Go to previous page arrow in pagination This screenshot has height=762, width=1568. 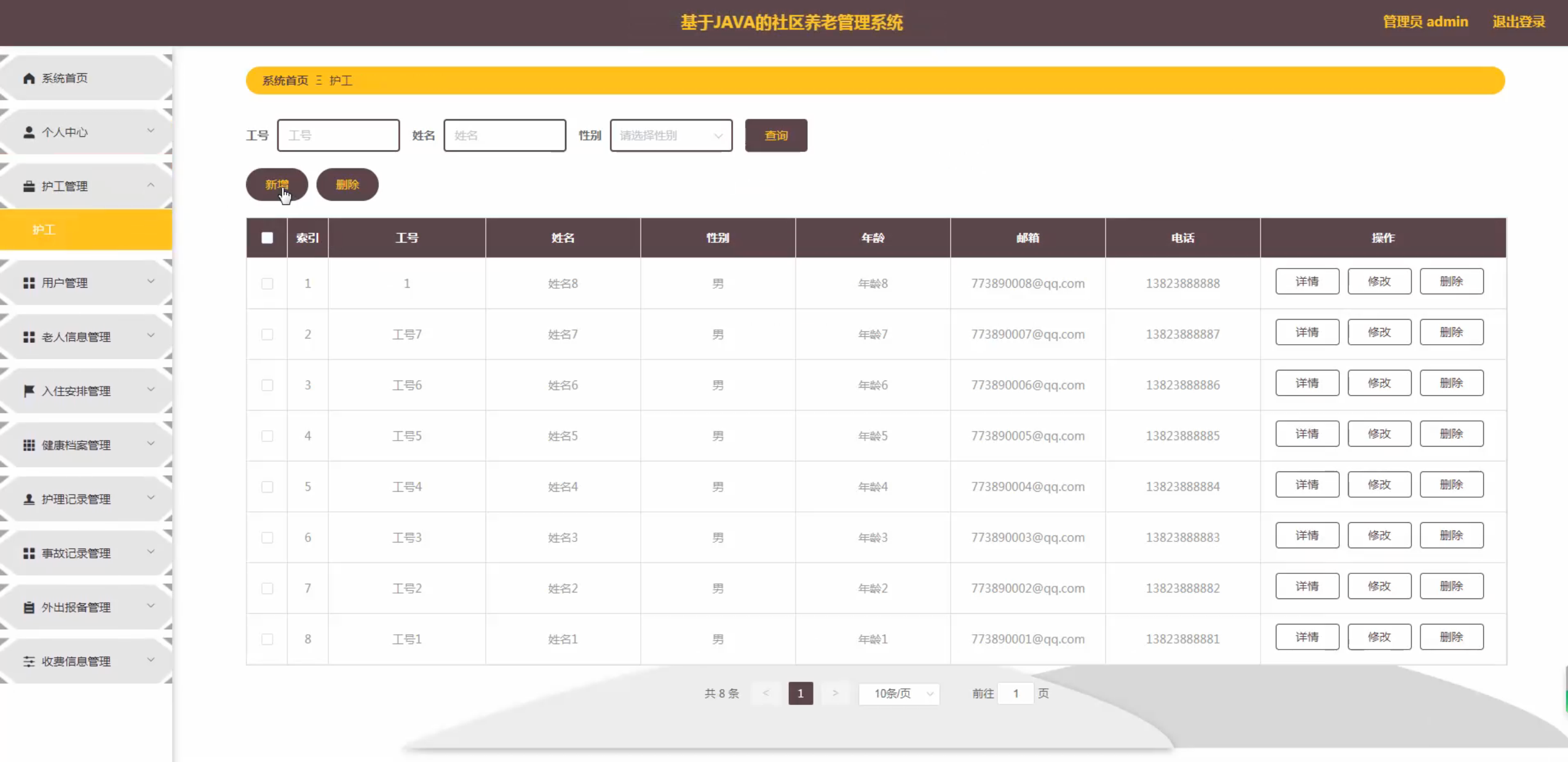pyautogui.click(x=766, y=693)
